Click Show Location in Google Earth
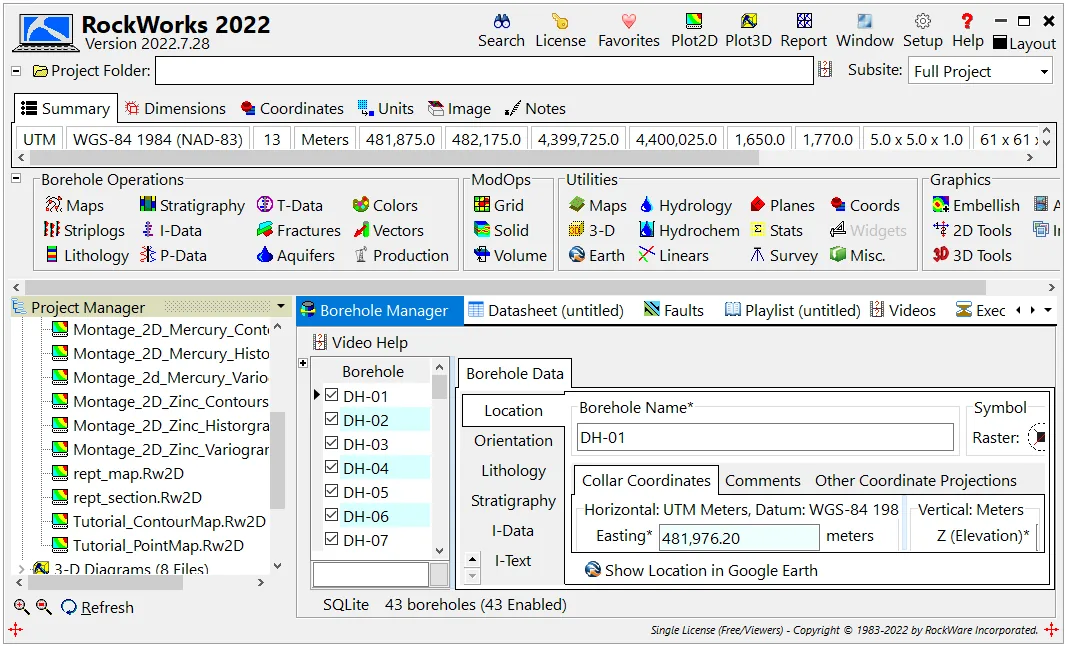1066x646 pixels. [x=701, y=571]
